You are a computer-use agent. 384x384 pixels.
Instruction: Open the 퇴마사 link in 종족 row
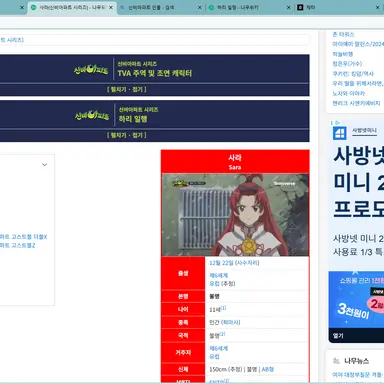click(x=230, y=322)
